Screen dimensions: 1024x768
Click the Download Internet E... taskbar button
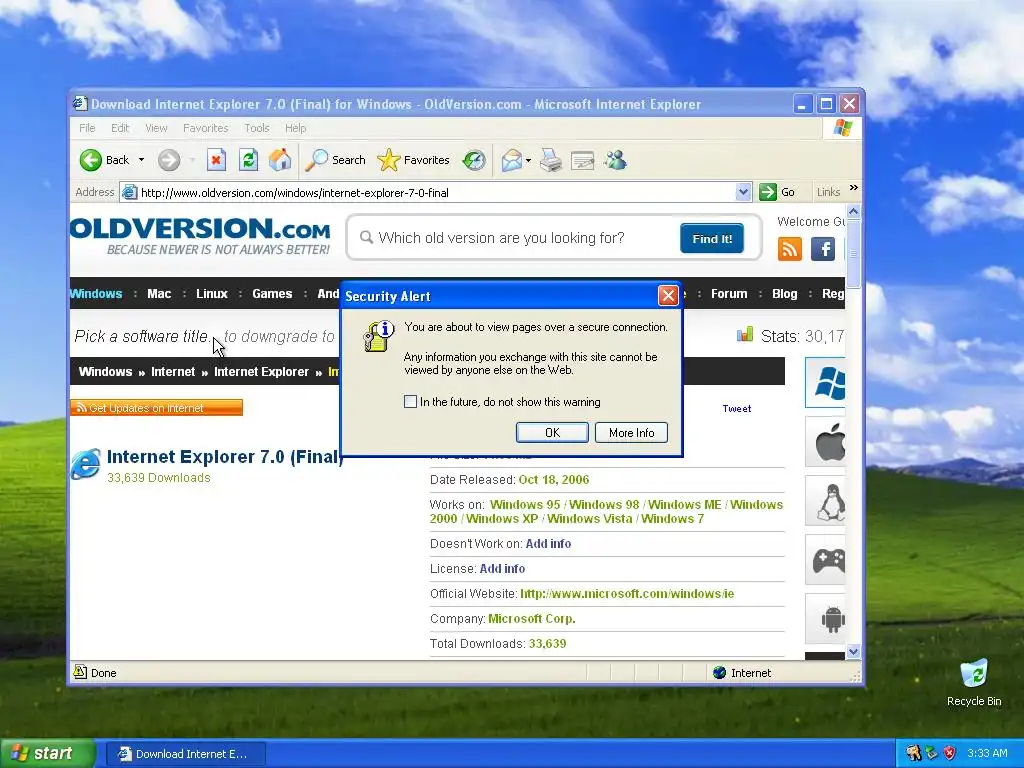[x=185, y=754]
